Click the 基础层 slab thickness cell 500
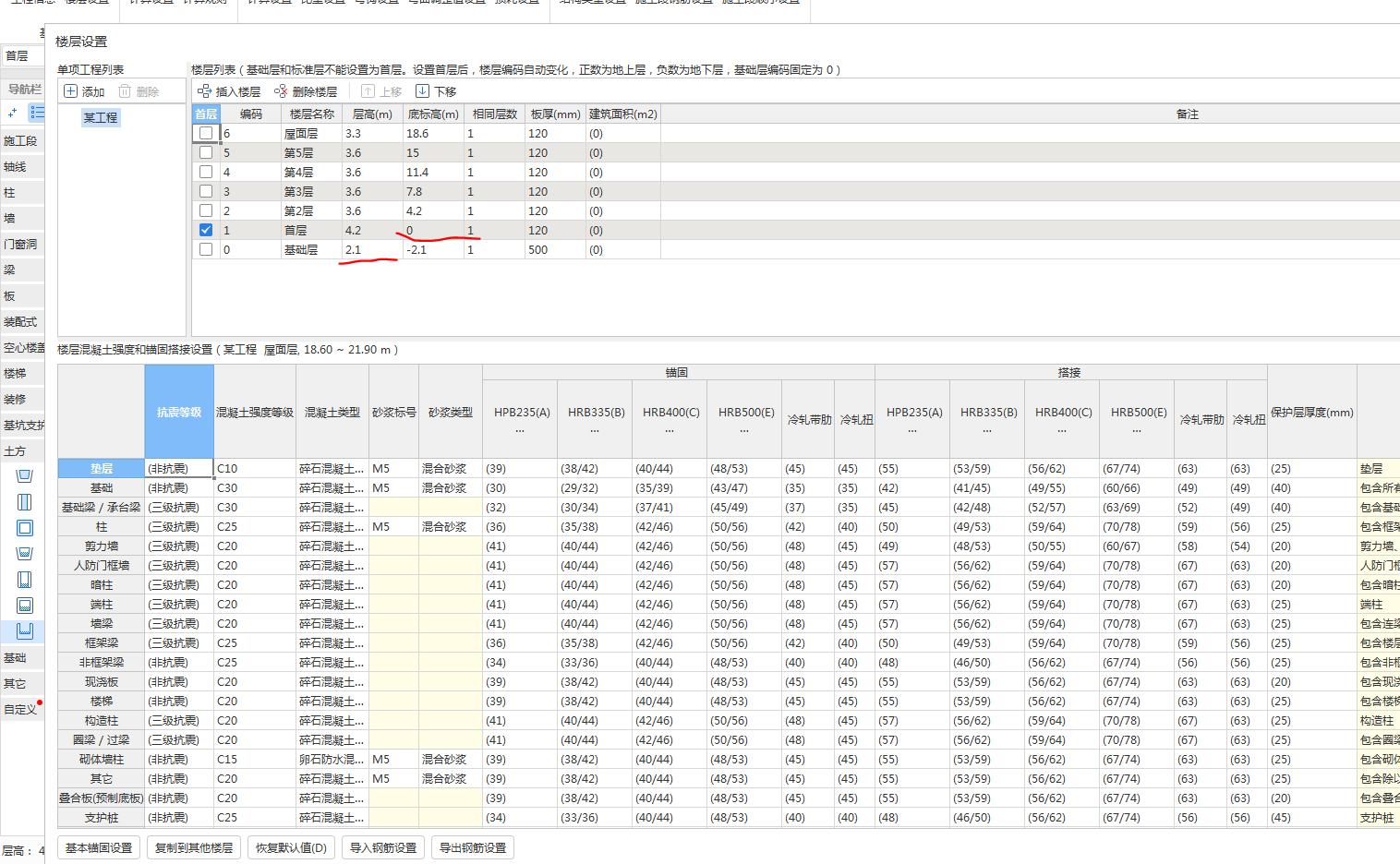This screenshot has height=864, width=1400. 555,249
